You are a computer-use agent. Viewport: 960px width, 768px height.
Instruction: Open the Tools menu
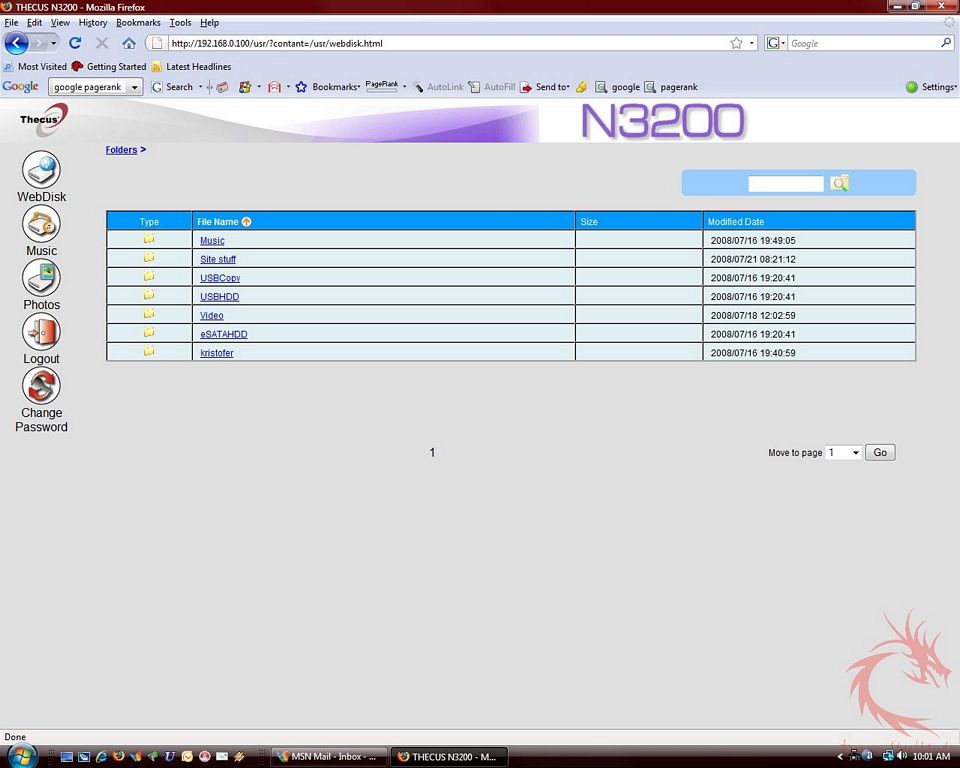click(x=180, y=23)
